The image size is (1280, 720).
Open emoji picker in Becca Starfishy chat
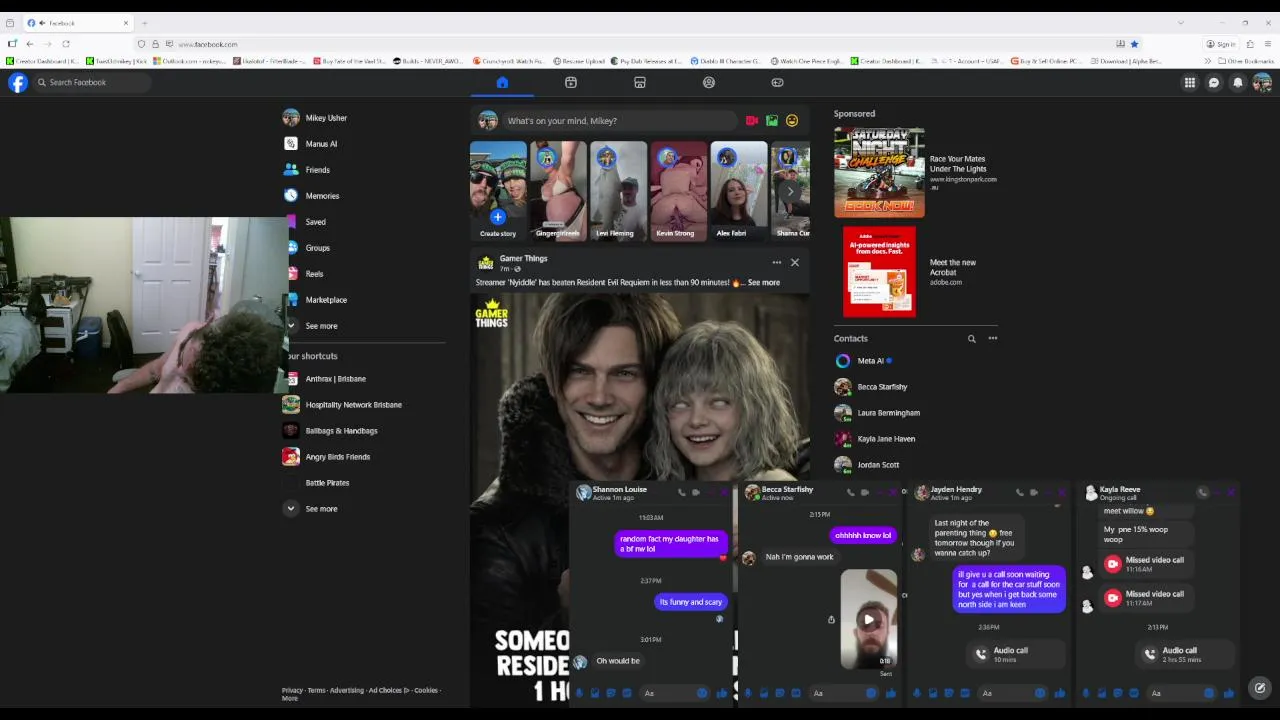(870, 693)
